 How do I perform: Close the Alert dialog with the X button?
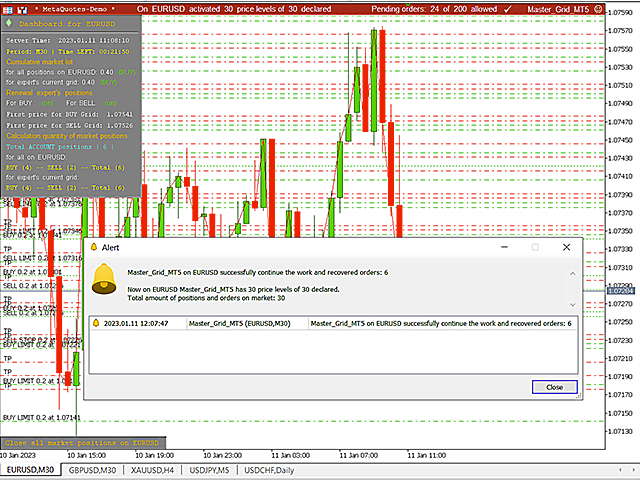(x=567, y=247)
